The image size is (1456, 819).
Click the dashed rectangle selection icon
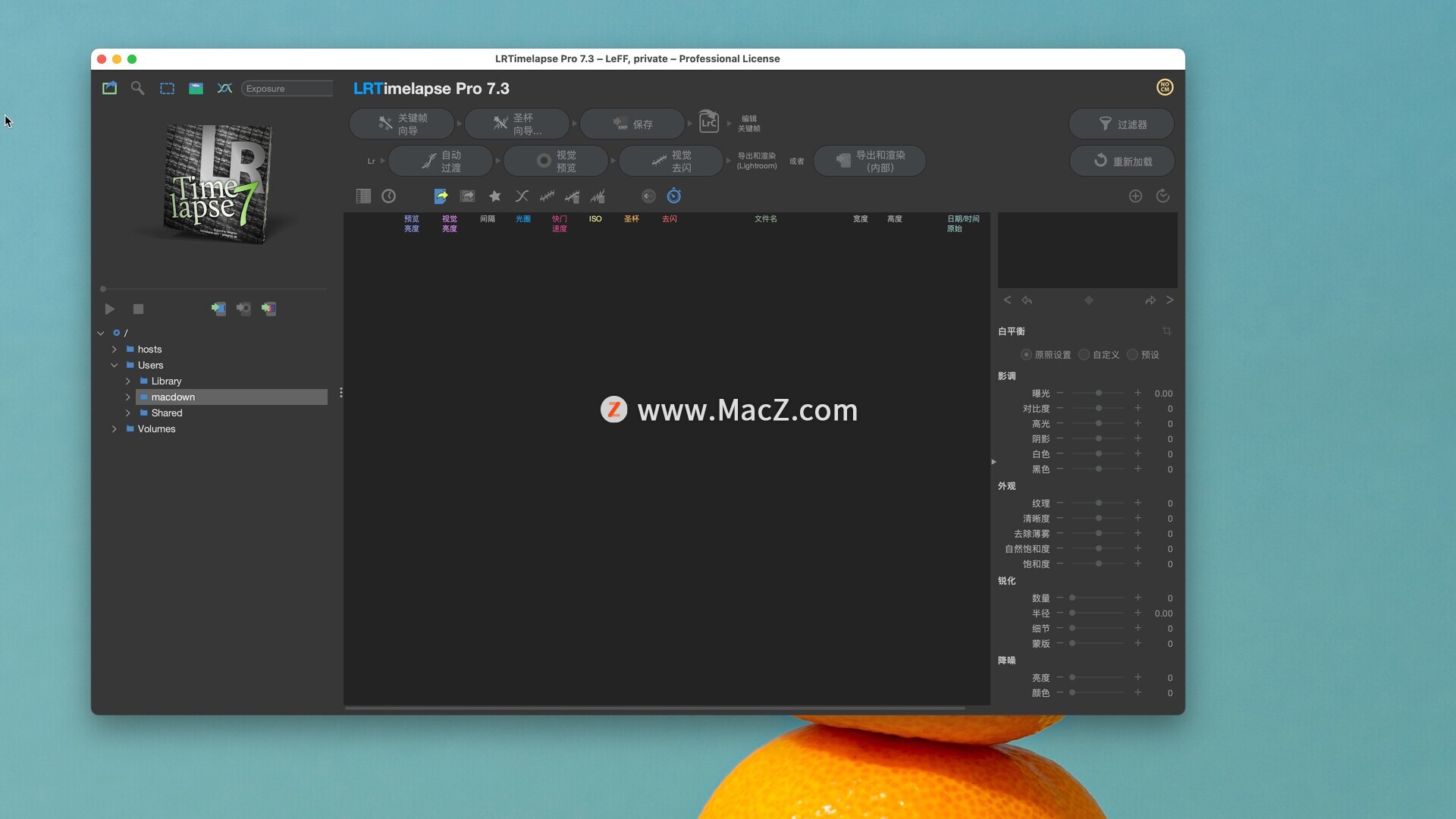(x=167, y=88)
